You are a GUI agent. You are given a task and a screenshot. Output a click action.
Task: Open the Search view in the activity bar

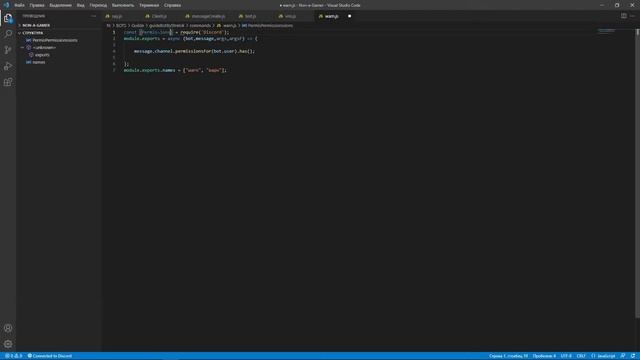click(x=8, y=33)
